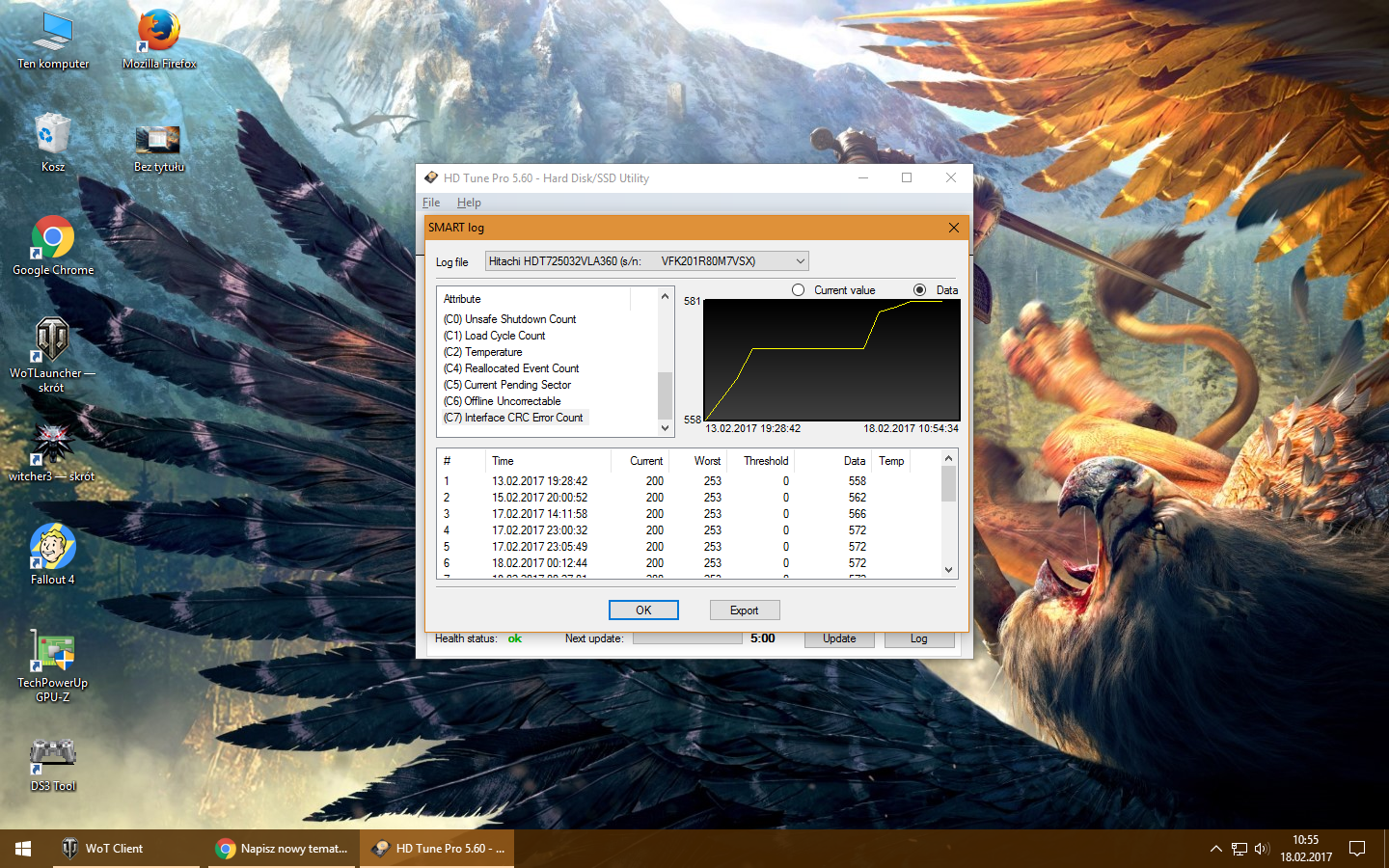Select log row 15.02.2017 20:00:52
The width and height of the screenshot is (1389, 868).
tap(689, 498)
